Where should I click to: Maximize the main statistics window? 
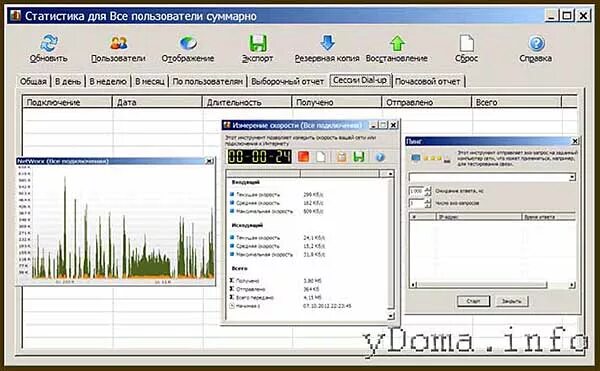point(567,16)
